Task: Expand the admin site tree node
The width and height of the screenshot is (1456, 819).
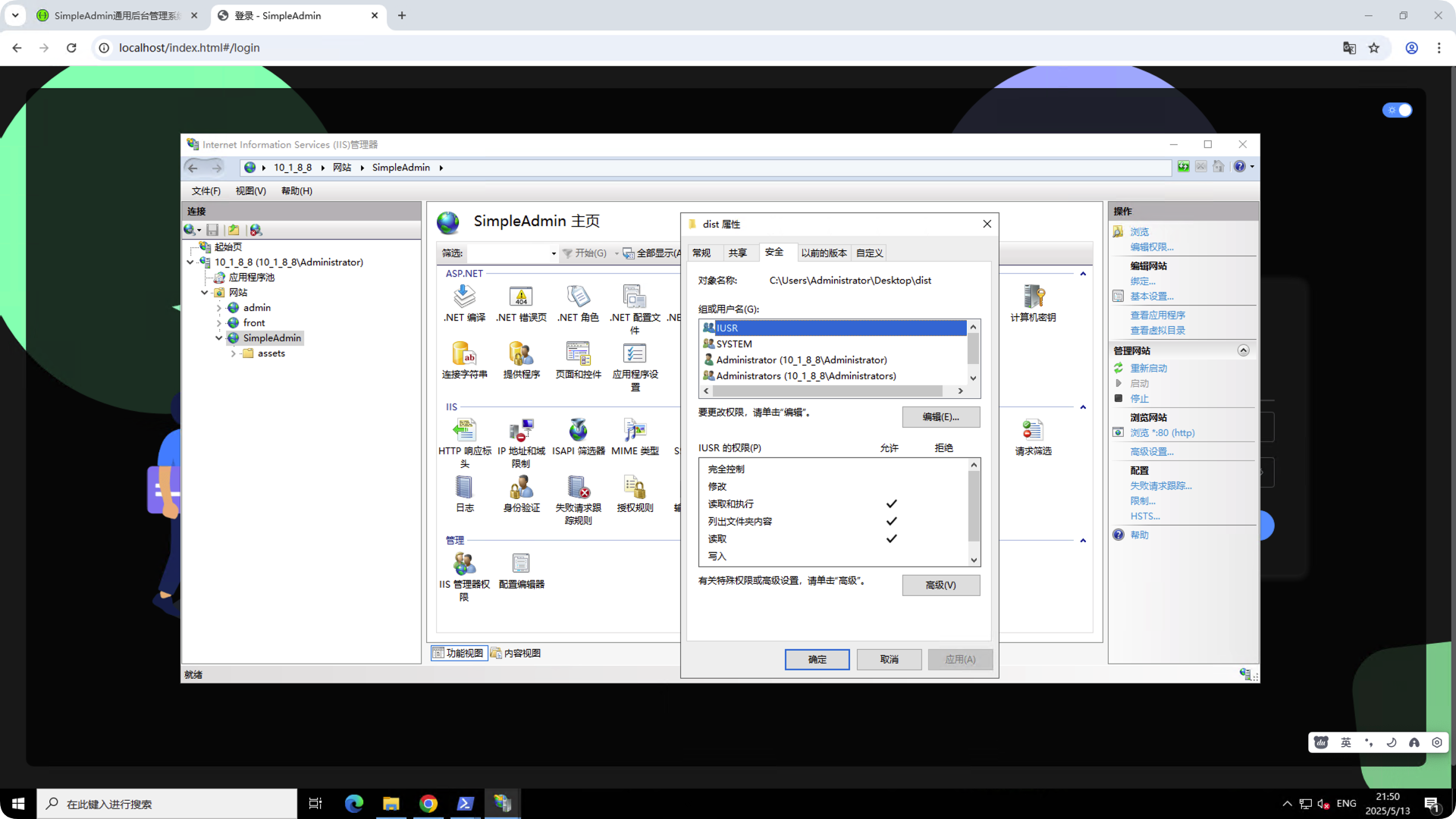Action: pos(218,308)
